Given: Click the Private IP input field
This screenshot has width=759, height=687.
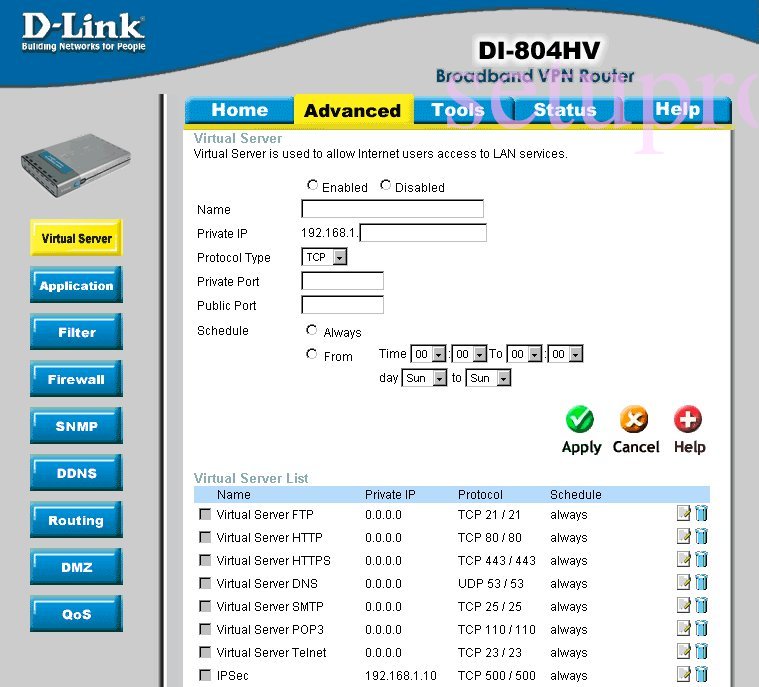Looking at the screenshot, I should 423,232.
